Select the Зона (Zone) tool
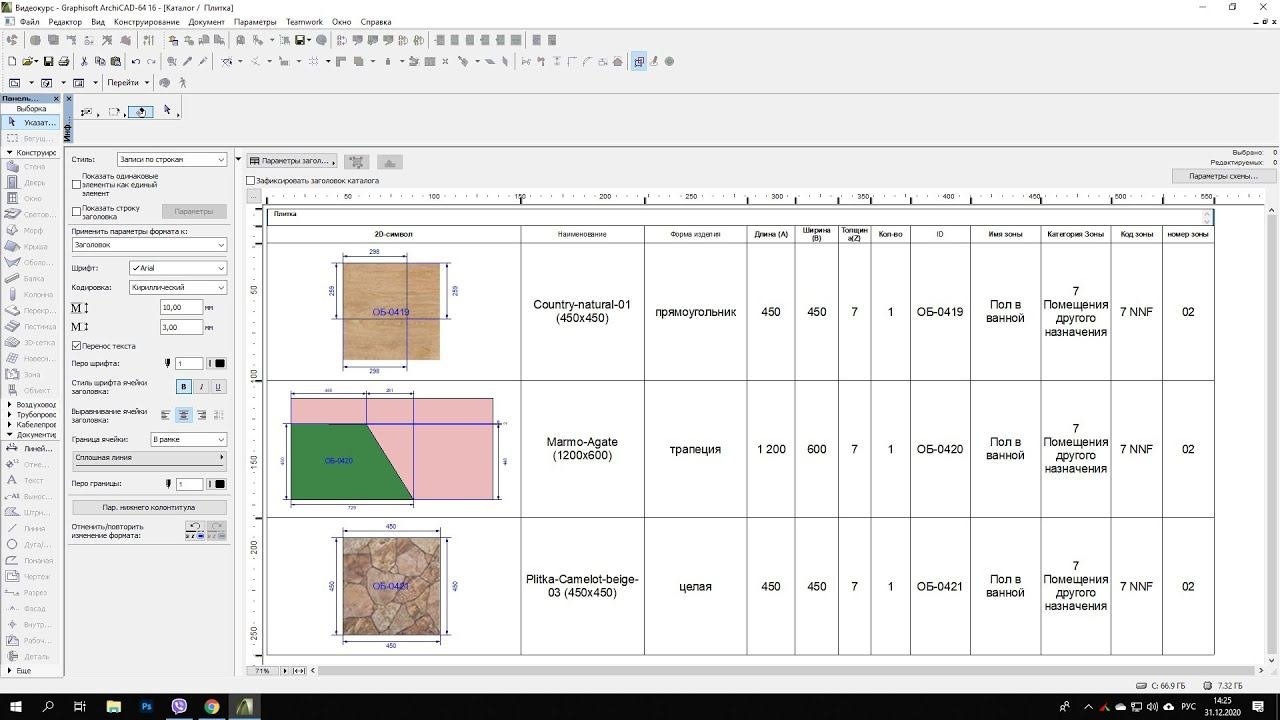The image size is (1280, 720). pyautogui.click(x=32, y=375)
